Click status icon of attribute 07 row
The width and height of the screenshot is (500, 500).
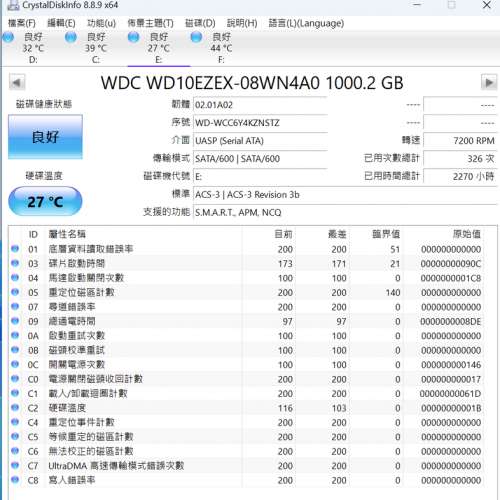[15, 306]
